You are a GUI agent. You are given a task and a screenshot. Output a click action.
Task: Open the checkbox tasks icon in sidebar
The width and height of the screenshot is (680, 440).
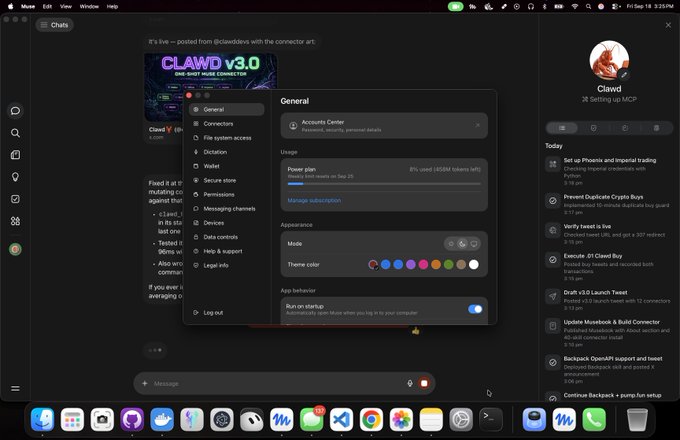[15, 199]
